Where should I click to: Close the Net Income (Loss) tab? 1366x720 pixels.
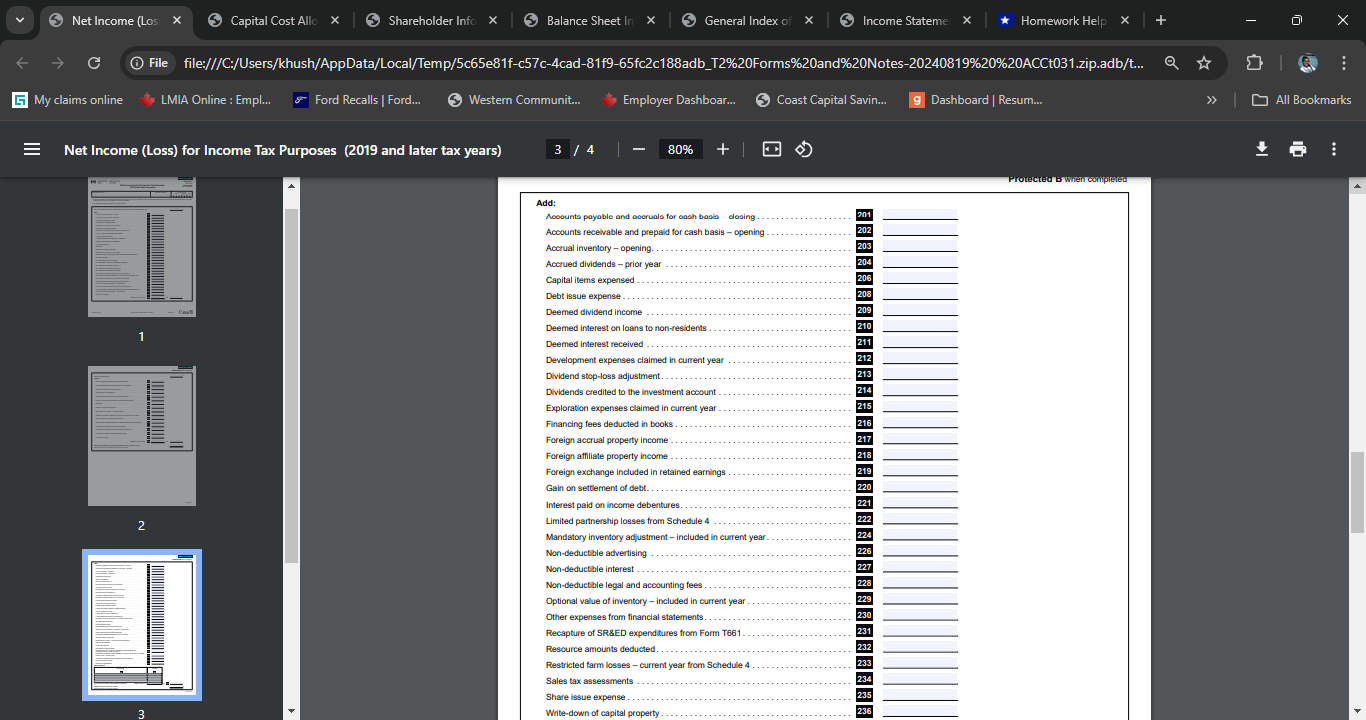[177, 20]
